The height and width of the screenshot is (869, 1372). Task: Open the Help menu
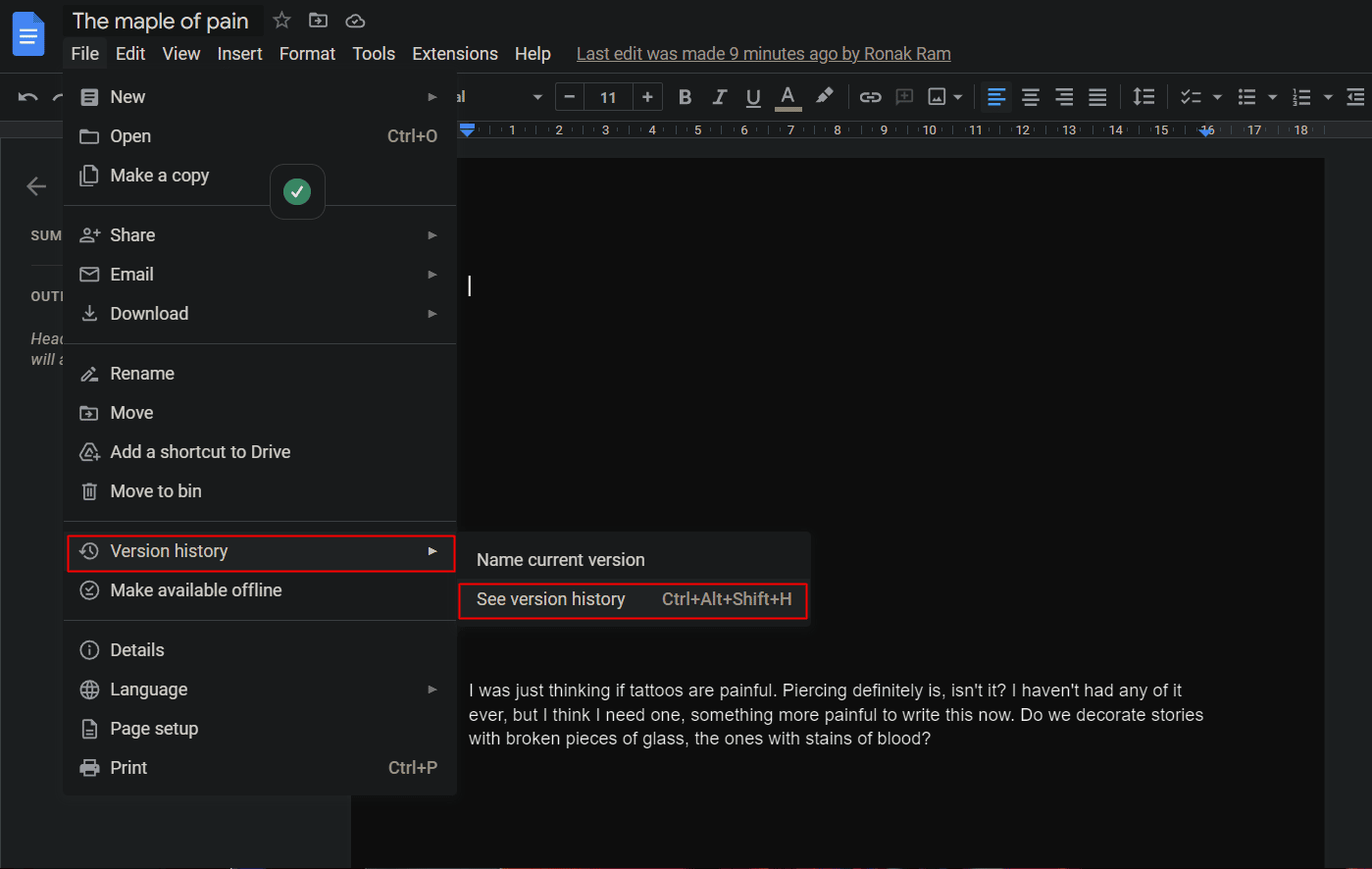coord(533,54)
